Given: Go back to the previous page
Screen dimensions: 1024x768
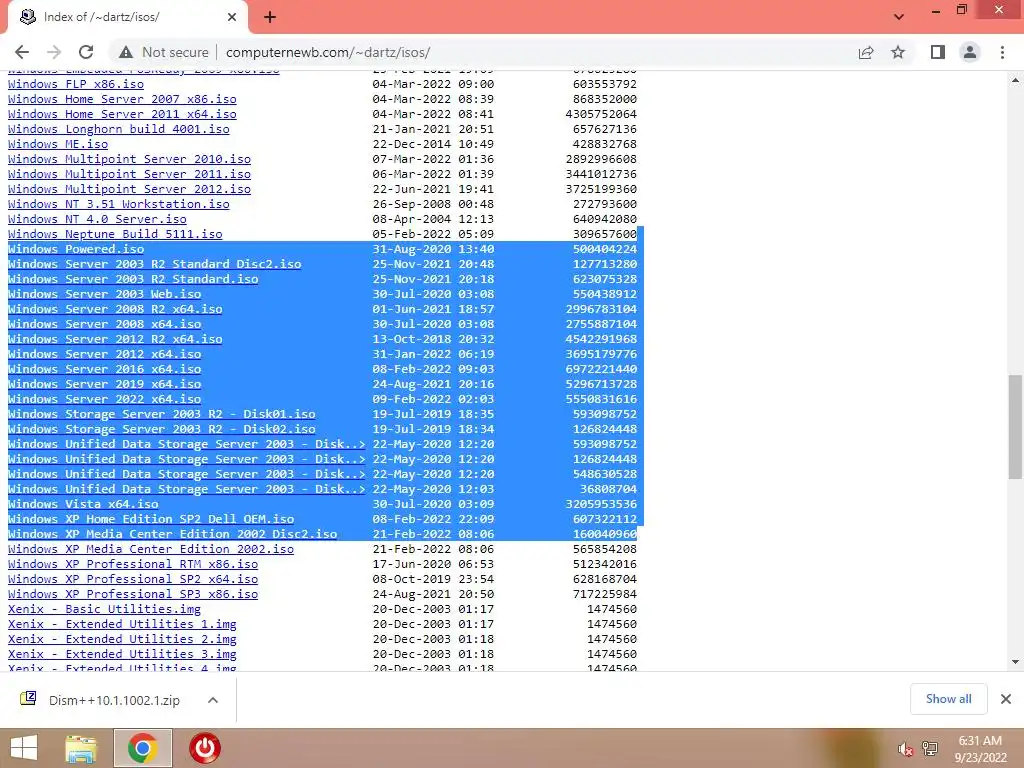Looking at the screenshot, I should [x=22, y=52].
